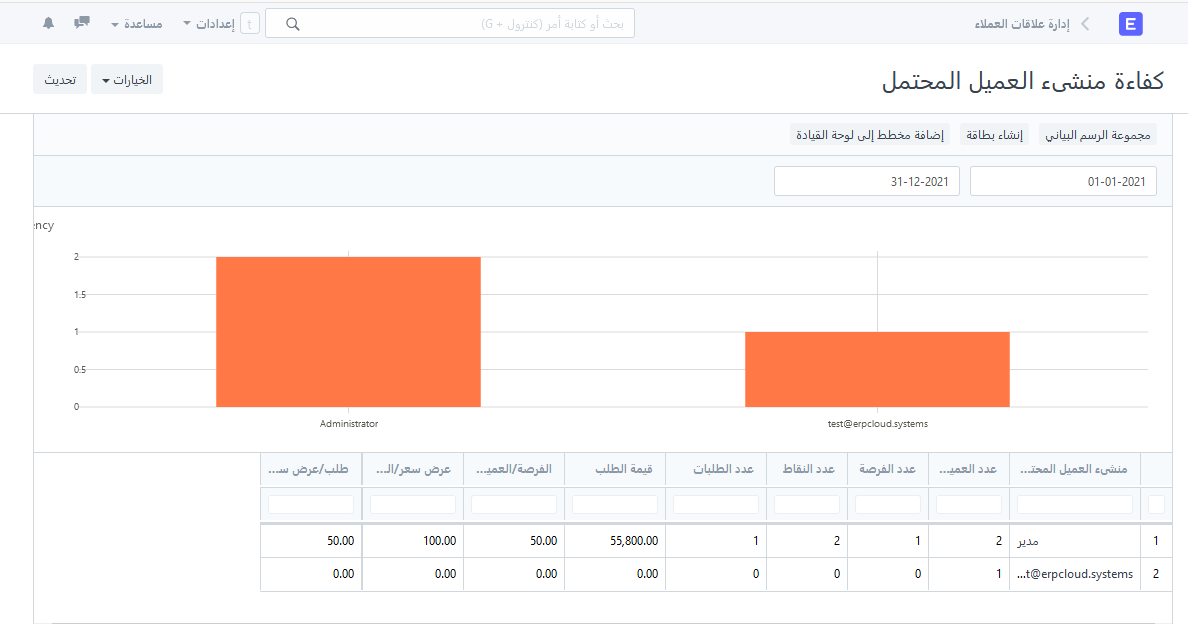Screen dimensions: 1188x624
Task: Sort by عدد النقاط column header
Action: [x=807, y=470]
